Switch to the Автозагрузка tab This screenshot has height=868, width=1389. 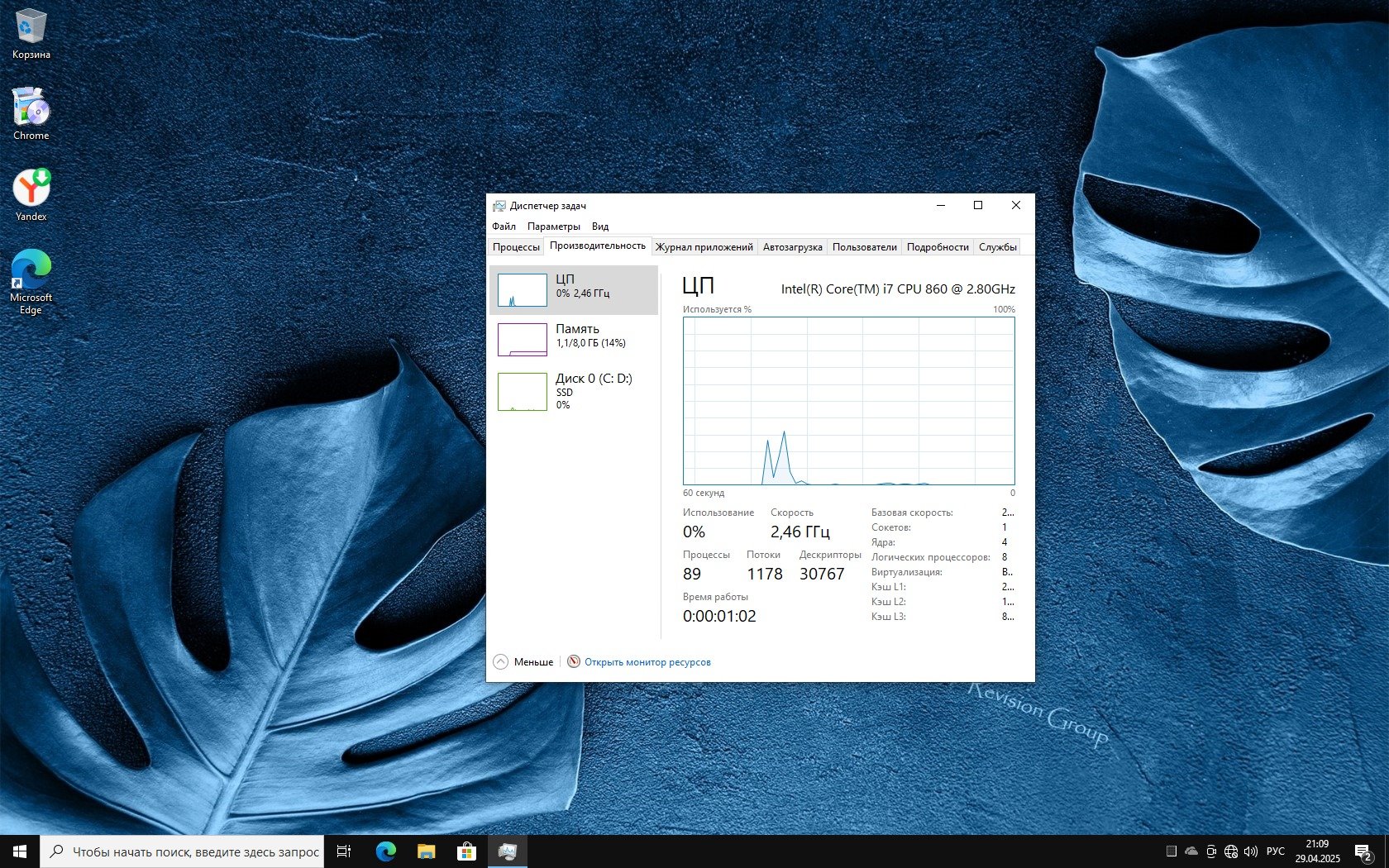792,247
